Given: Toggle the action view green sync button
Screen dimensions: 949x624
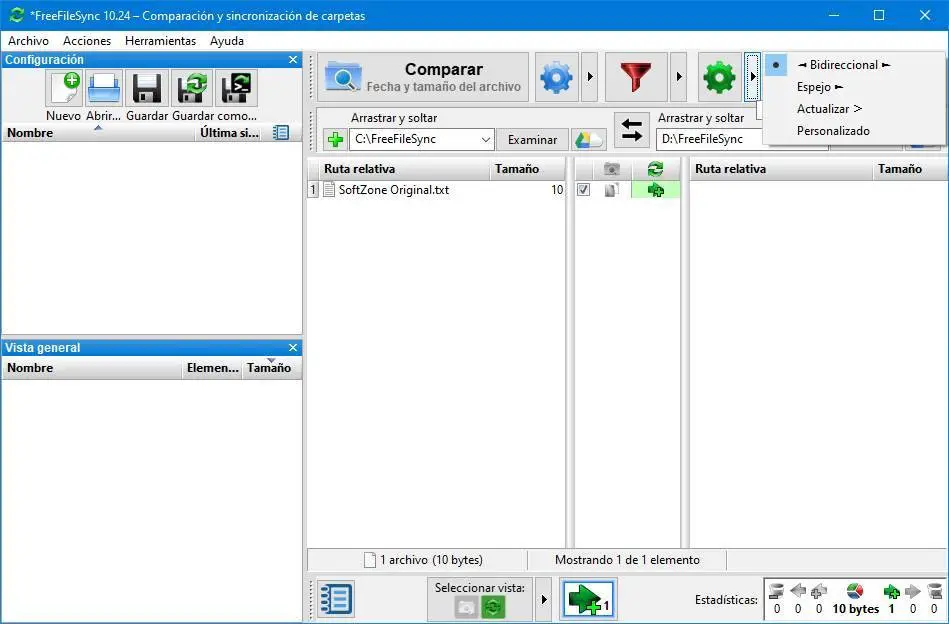Looking at the screenshot, I should pyautogui.click(x=493, y=606).
